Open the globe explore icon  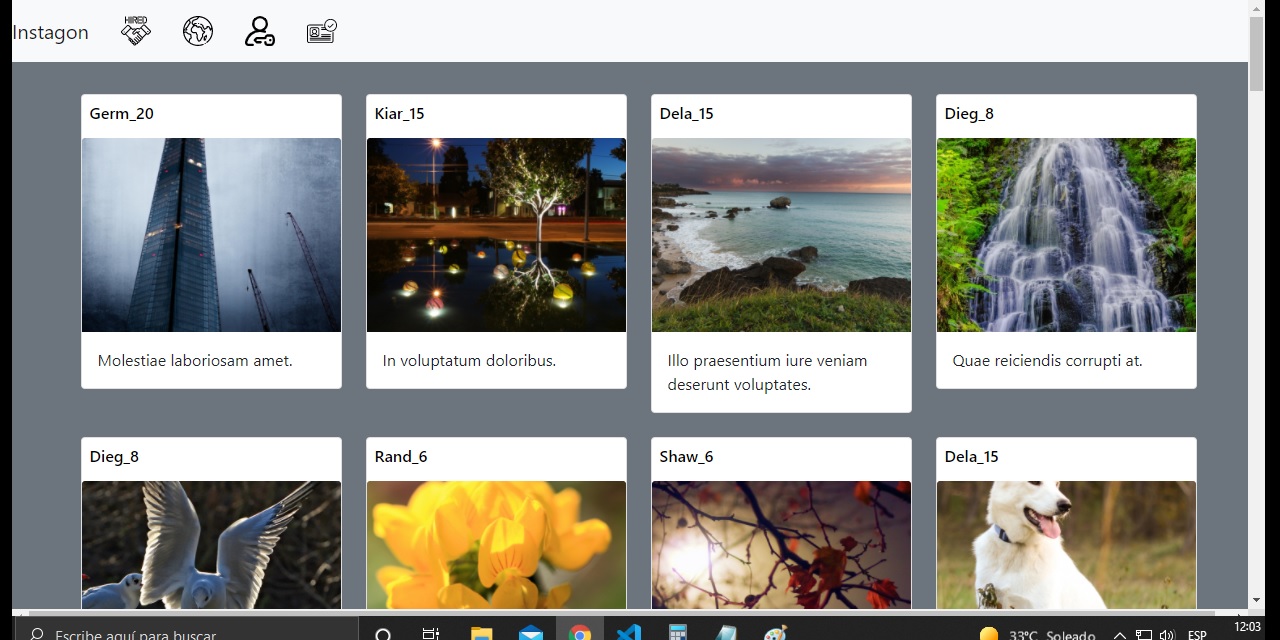[x=198, y=31]
